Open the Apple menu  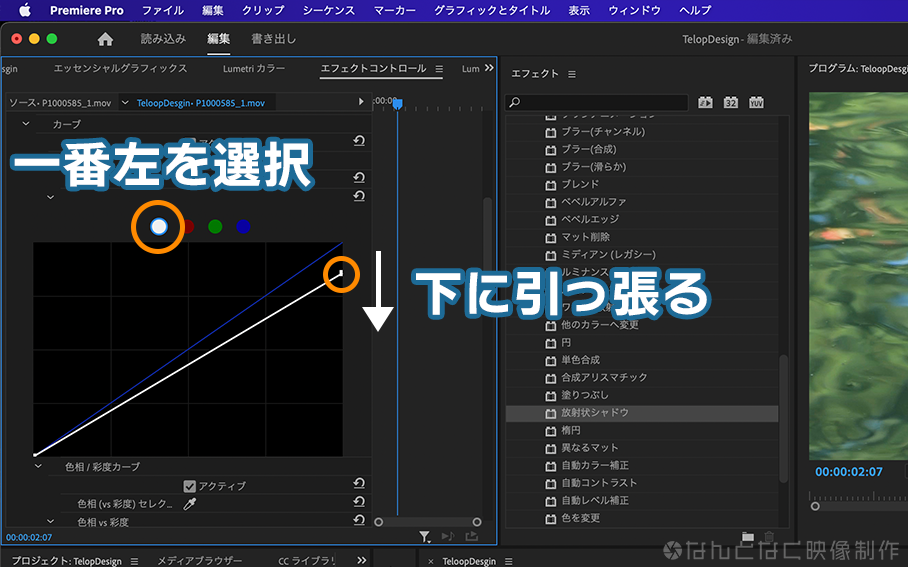(x=25, y=10)
